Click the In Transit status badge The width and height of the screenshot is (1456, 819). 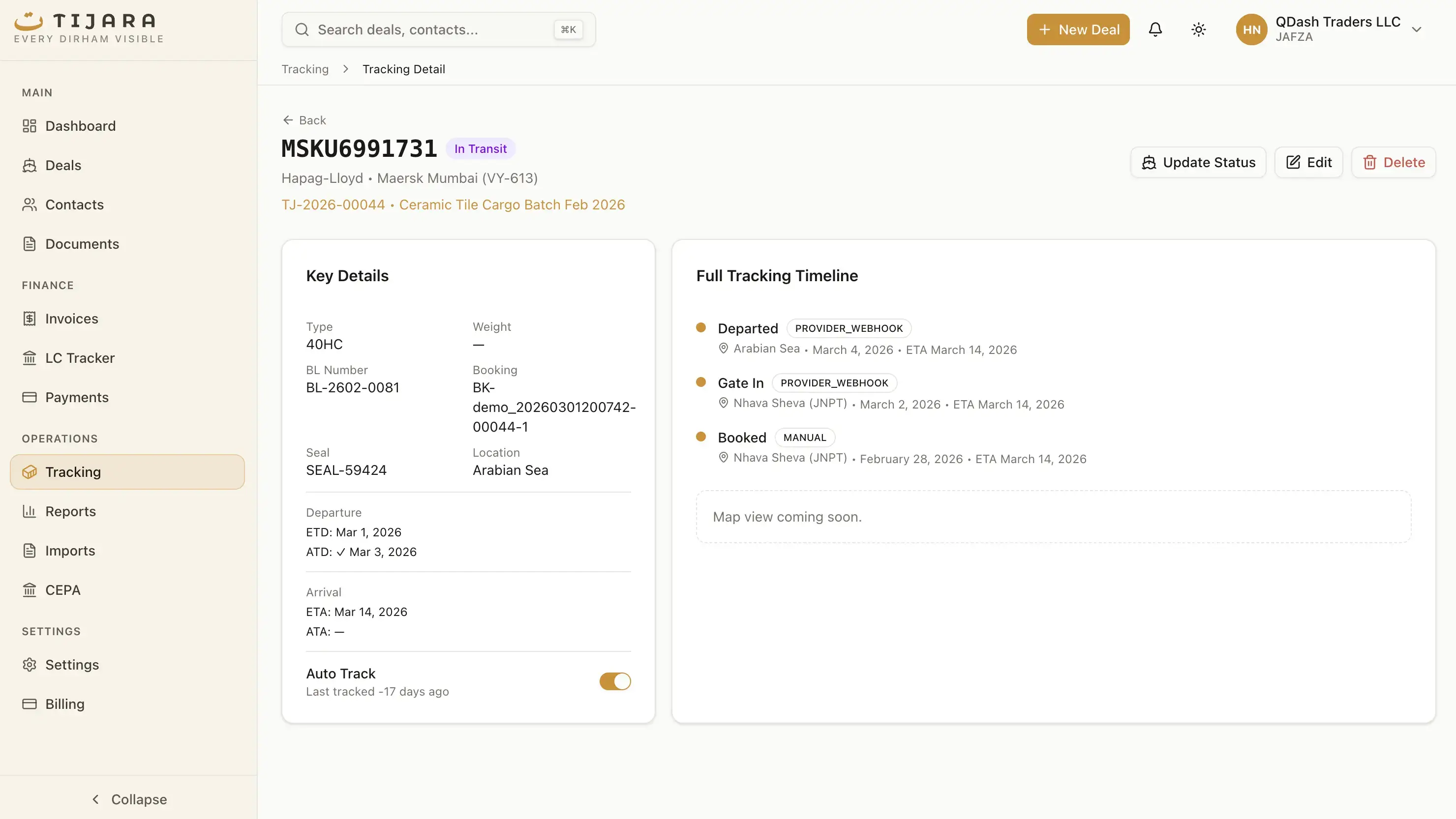[480, 148]
